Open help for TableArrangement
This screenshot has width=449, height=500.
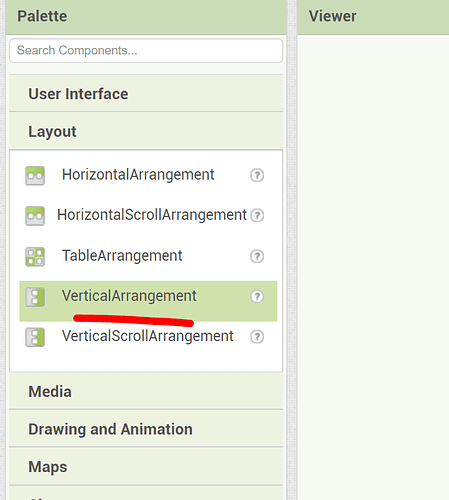tap(257, 256)
